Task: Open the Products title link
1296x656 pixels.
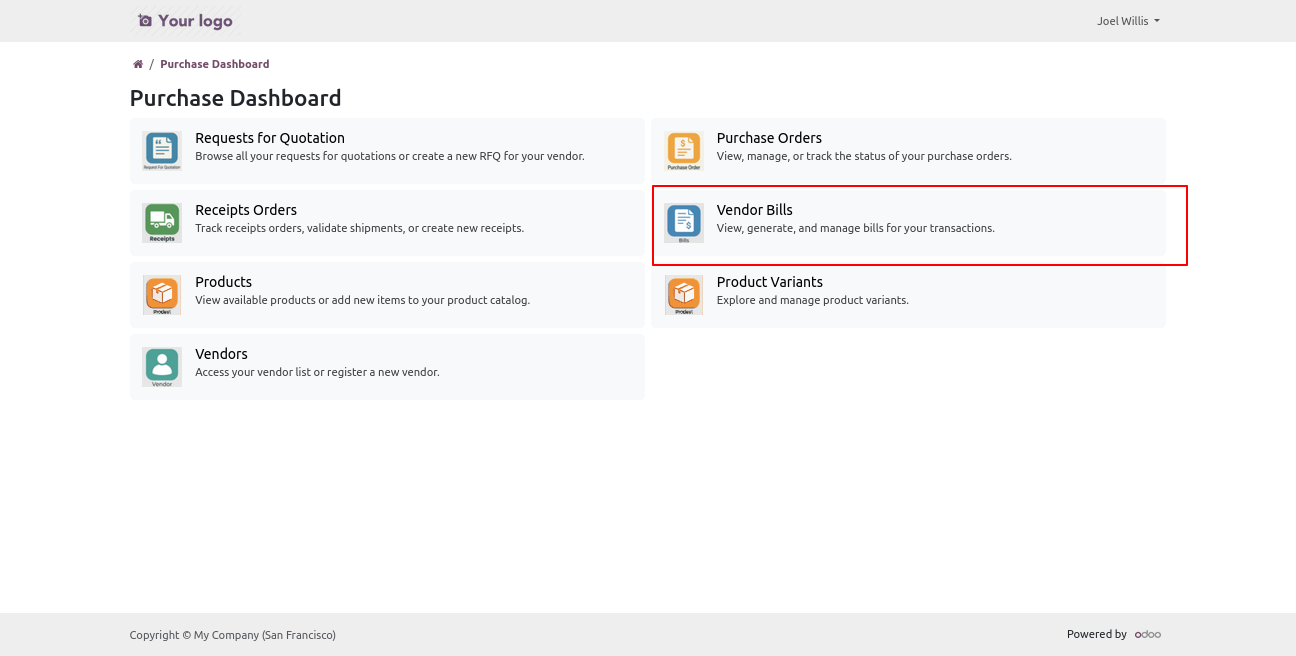Action: (x=223, y=282)
